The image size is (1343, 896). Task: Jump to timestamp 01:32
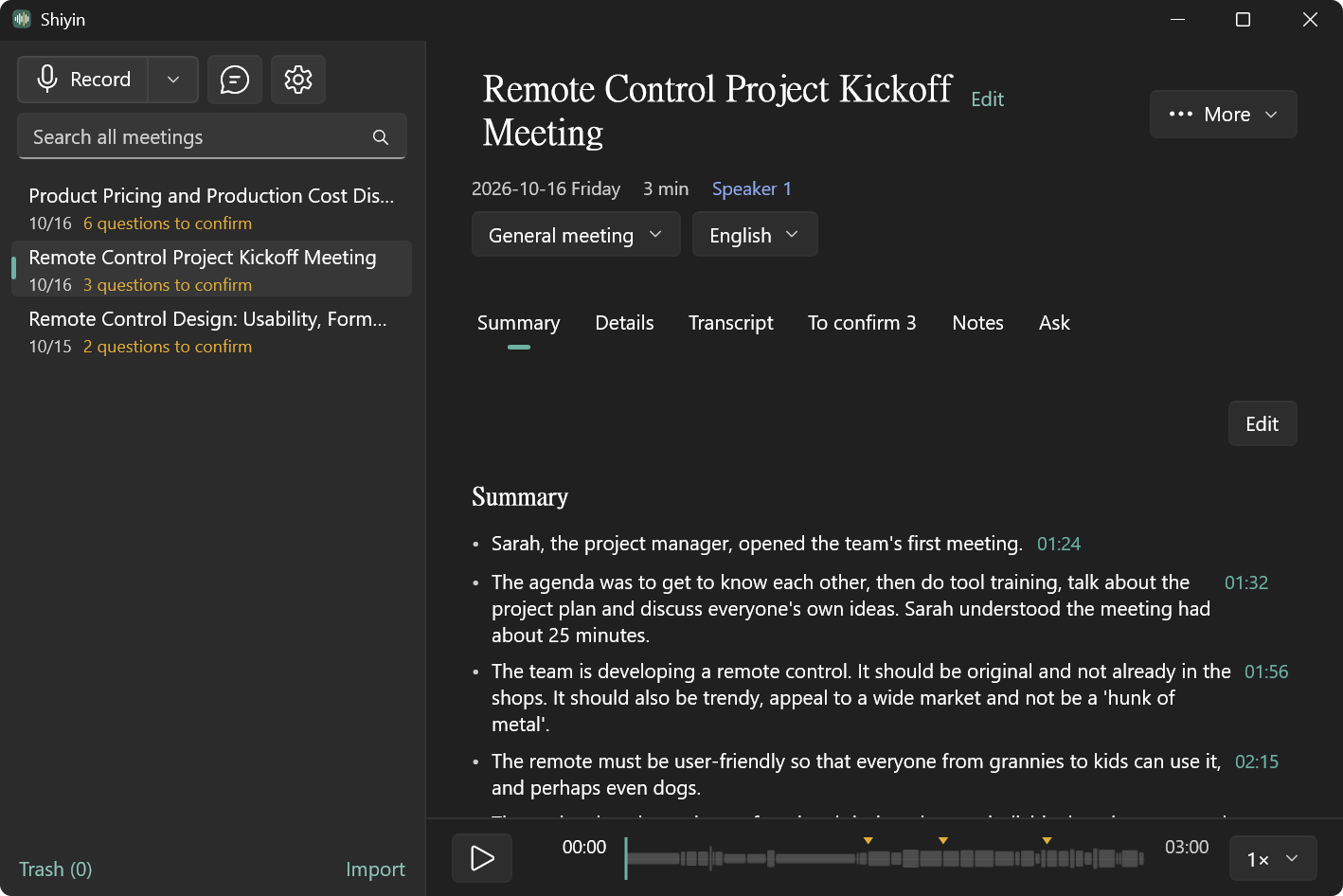pyautogui.click(x=1246, y=582)
